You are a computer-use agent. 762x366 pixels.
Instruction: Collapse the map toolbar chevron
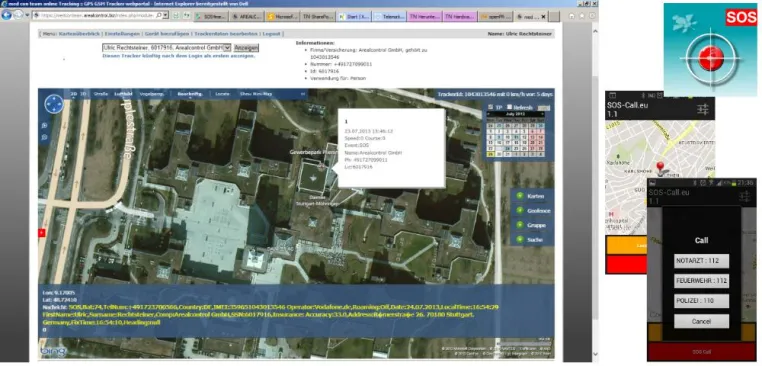pos(303,94)
